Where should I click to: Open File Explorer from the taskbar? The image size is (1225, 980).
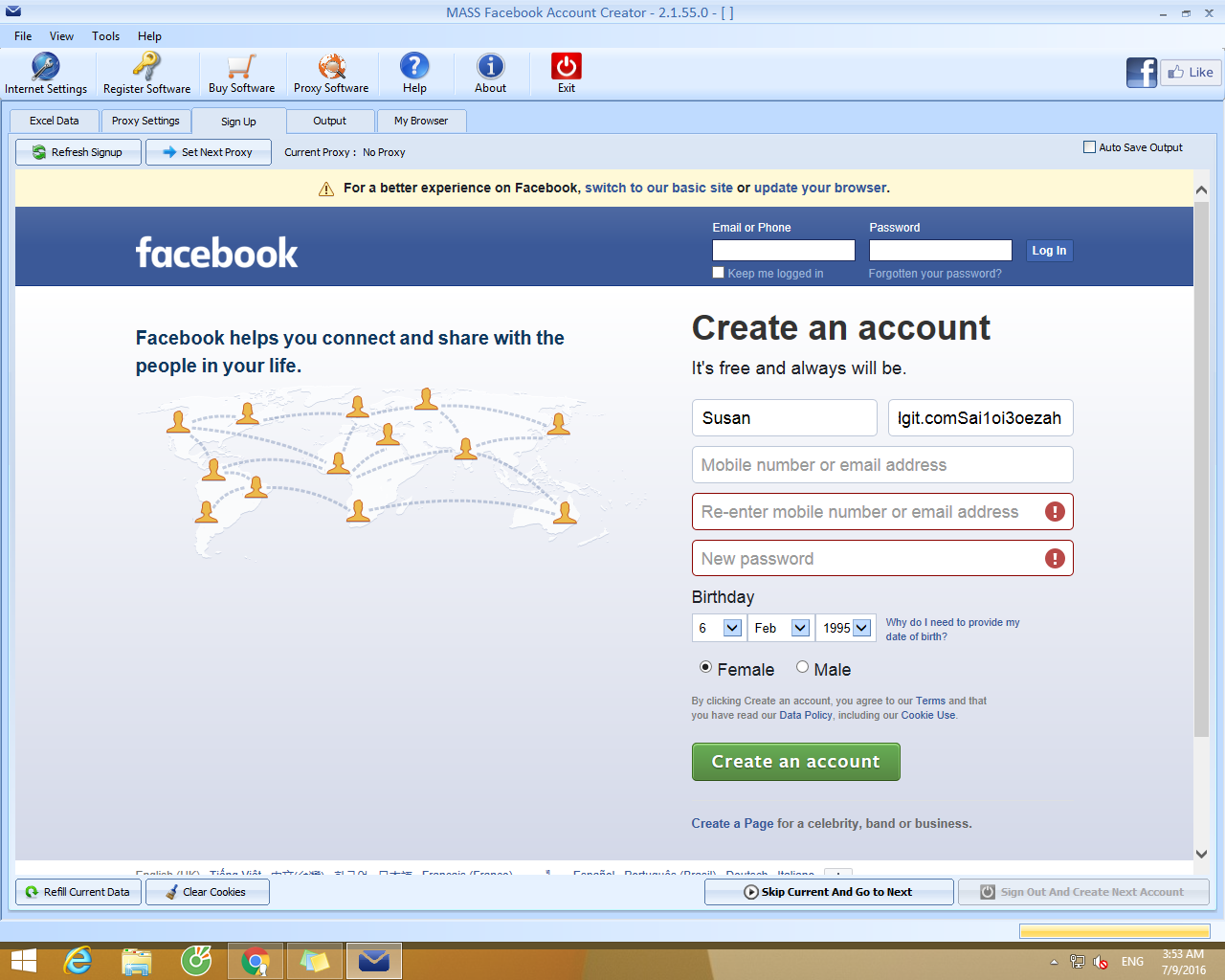pos(137,961)
